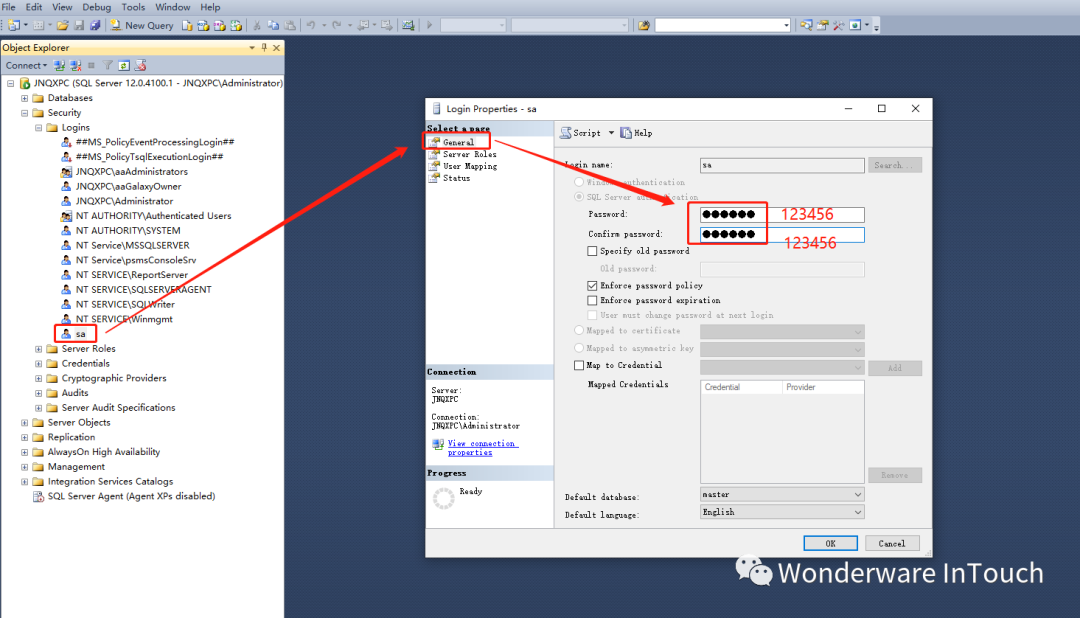Viewport: 1080px width, 618px height.
Task: Click the Delete script icon in Object Explorer
Action: click(141, 65)
